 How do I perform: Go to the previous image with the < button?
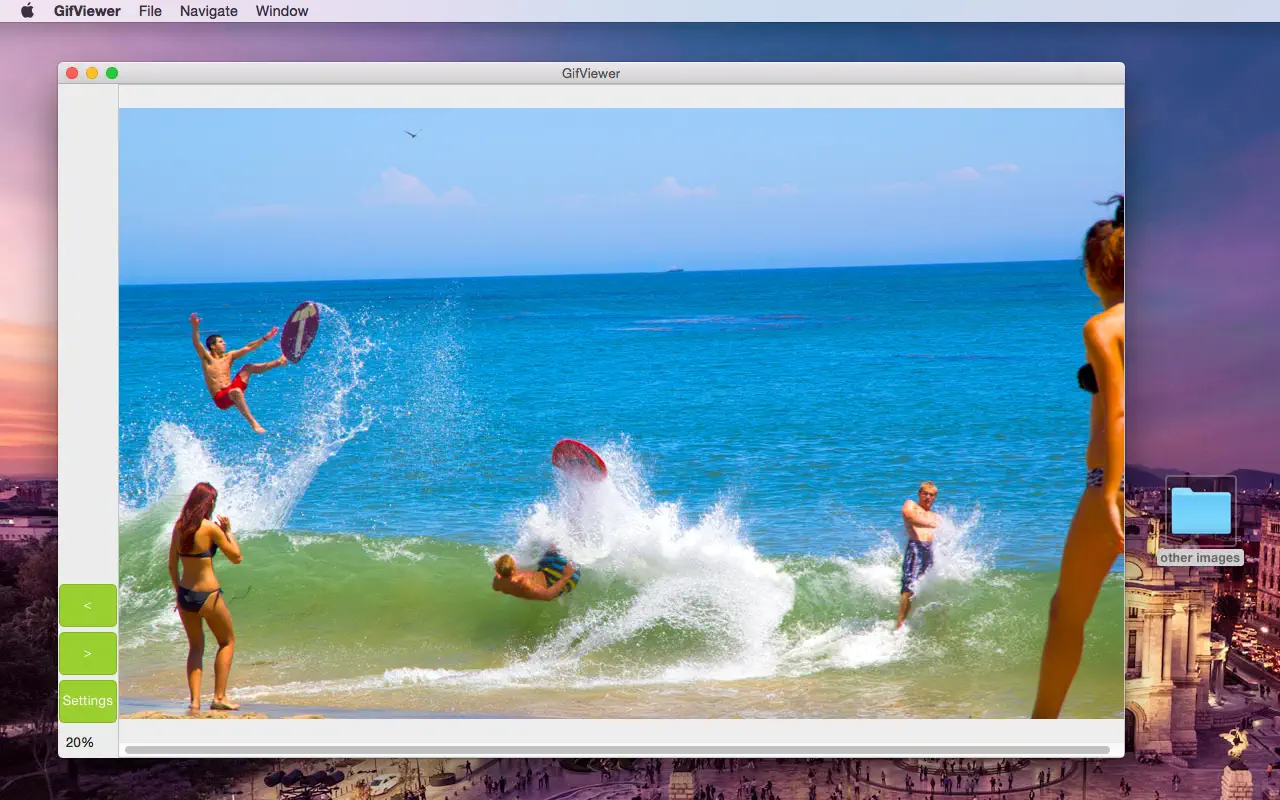pyautogui.click(x=87, y=605)
